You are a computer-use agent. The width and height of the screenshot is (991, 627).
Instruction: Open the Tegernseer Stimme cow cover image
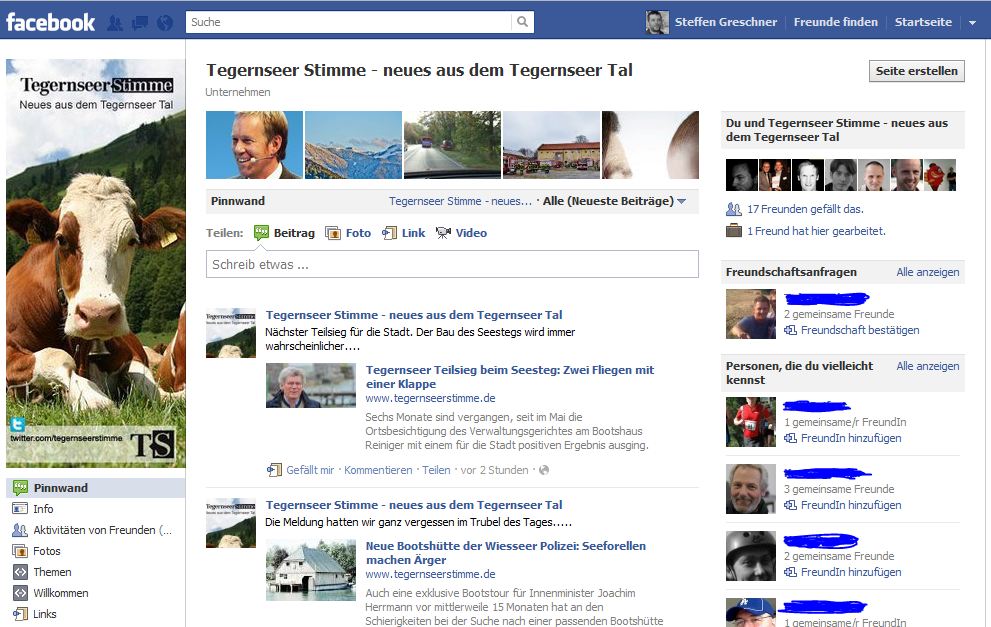click(95, 264)
